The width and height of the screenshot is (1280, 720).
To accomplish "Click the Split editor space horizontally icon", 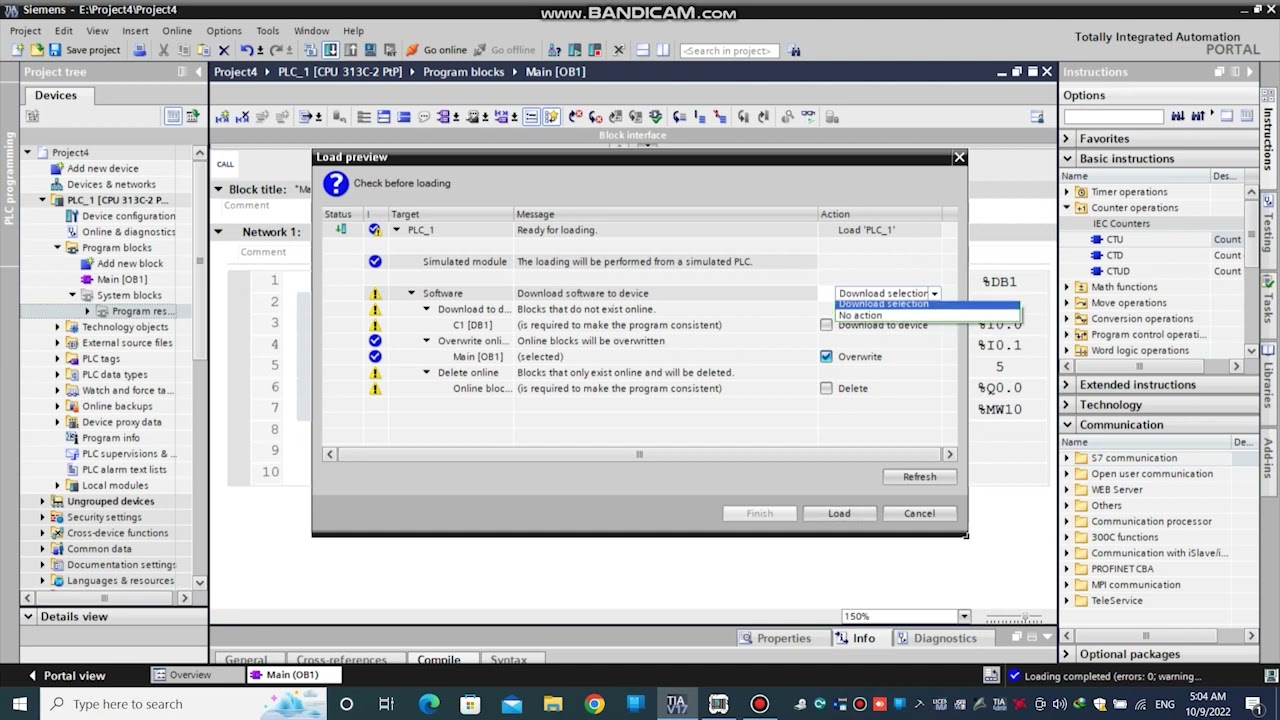I will (x=643, y=50).
